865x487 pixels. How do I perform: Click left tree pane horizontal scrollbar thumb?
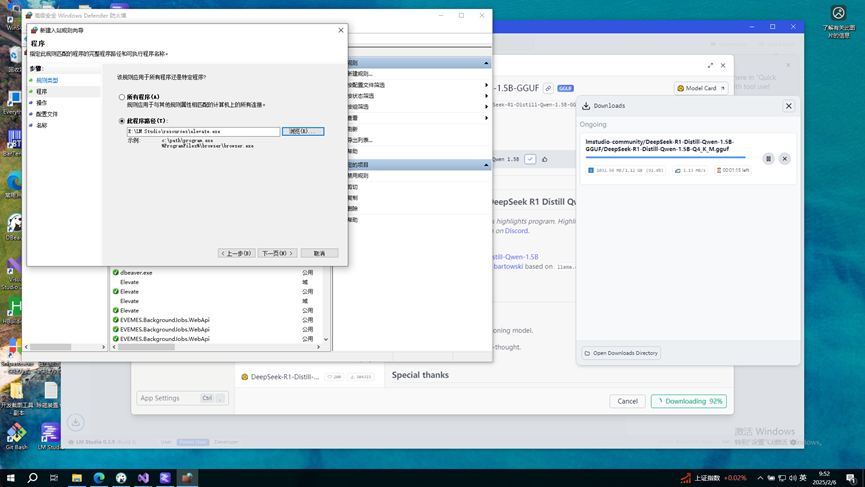(50, 347)
